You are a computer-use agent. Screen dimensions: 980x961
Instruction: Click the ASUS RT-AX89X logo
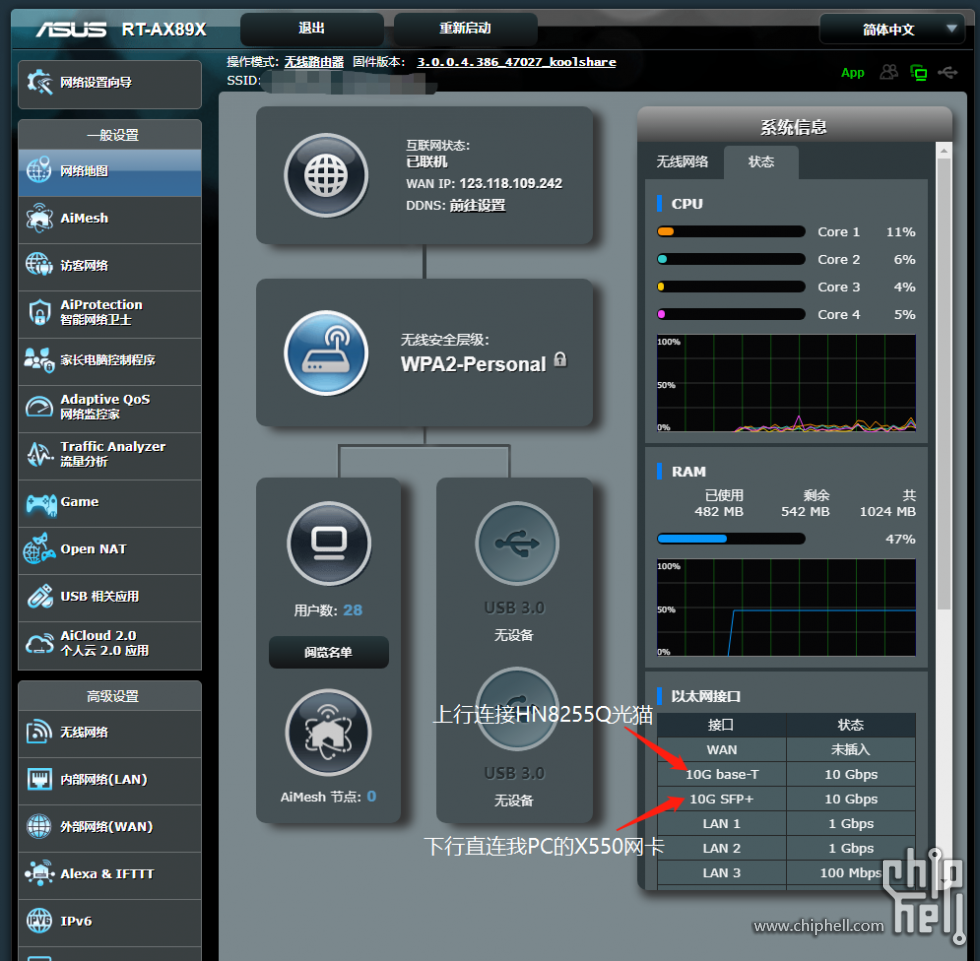click(121, 29)
